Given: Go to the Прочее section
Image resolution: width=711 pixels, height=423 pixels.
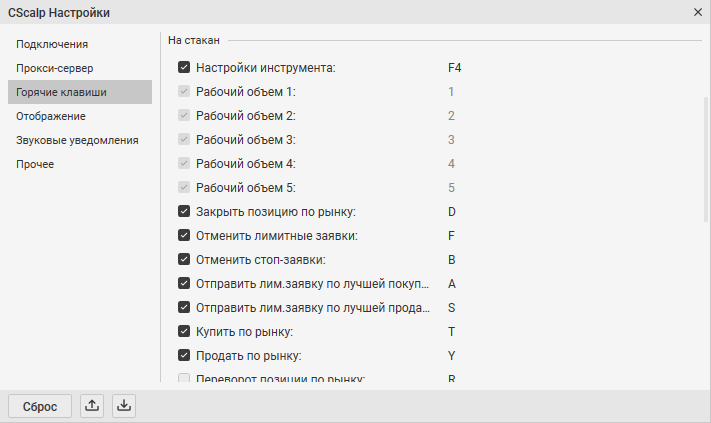Looking at the screenshot, I should 35,164.
